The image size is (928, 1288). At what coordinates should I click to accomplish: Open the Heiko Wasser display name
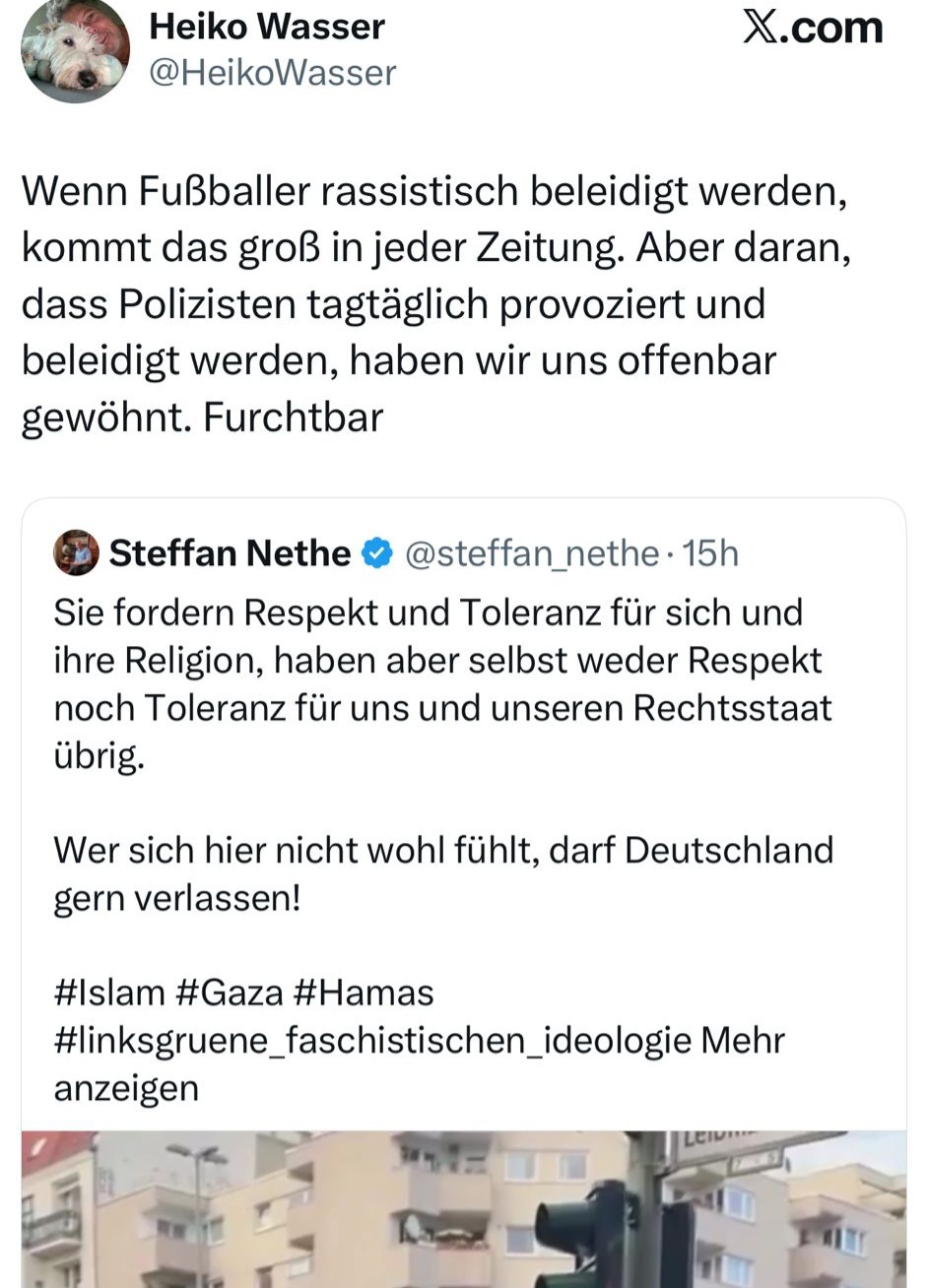coord(266,27)
